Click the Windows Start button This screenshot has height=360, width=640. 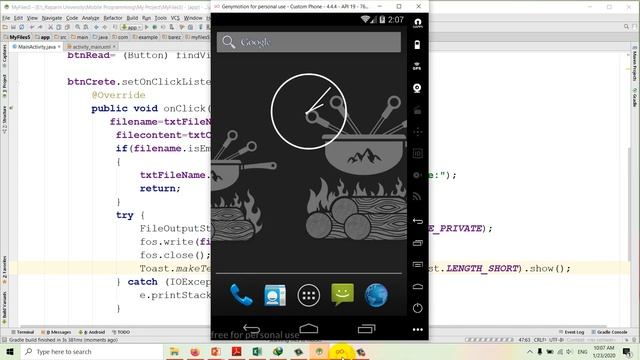coord(10,351)
